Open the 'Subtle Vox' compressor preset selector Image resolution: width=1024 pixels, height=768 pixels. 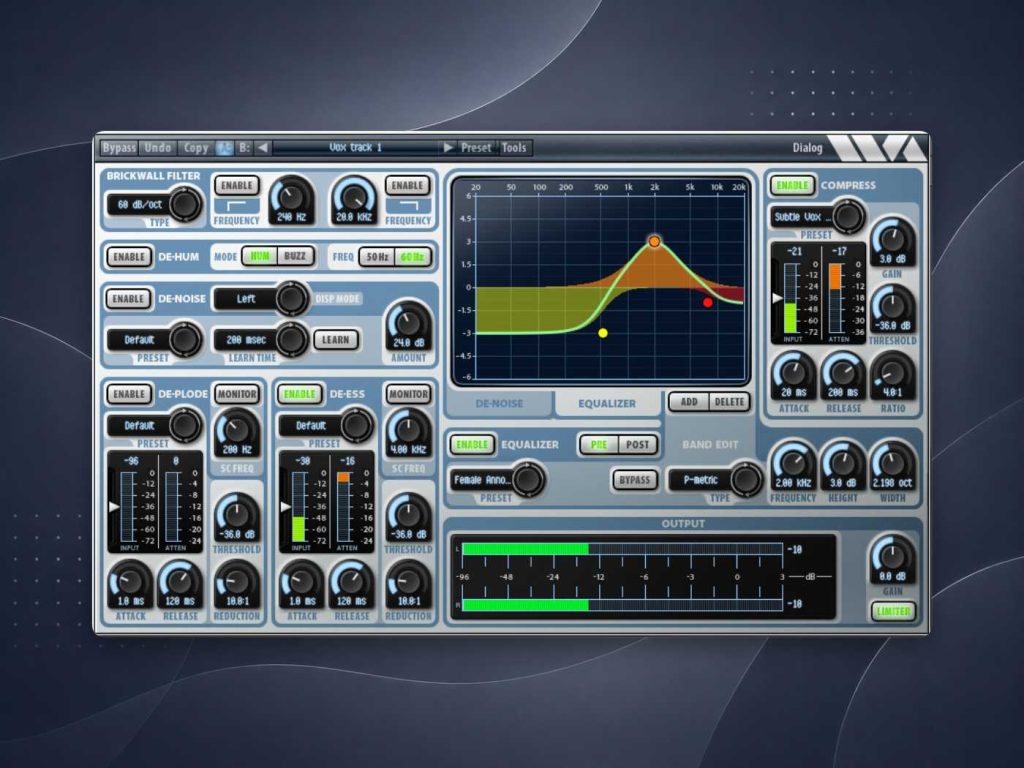818,217
